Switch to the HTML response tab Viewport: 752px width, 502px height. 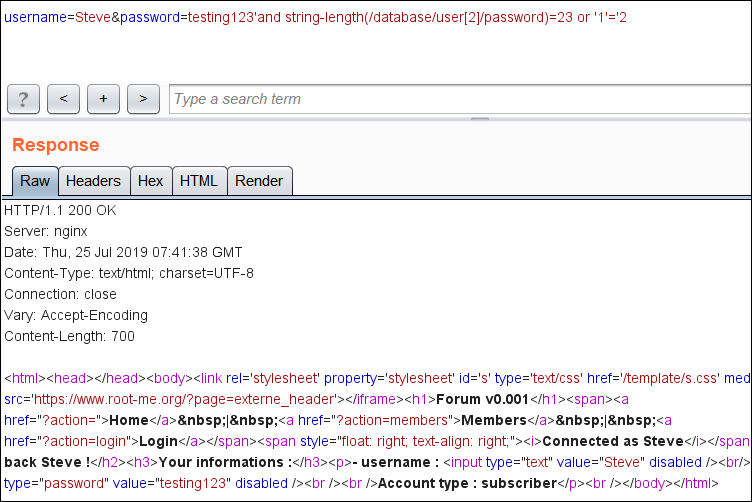(x=199, y=181)
